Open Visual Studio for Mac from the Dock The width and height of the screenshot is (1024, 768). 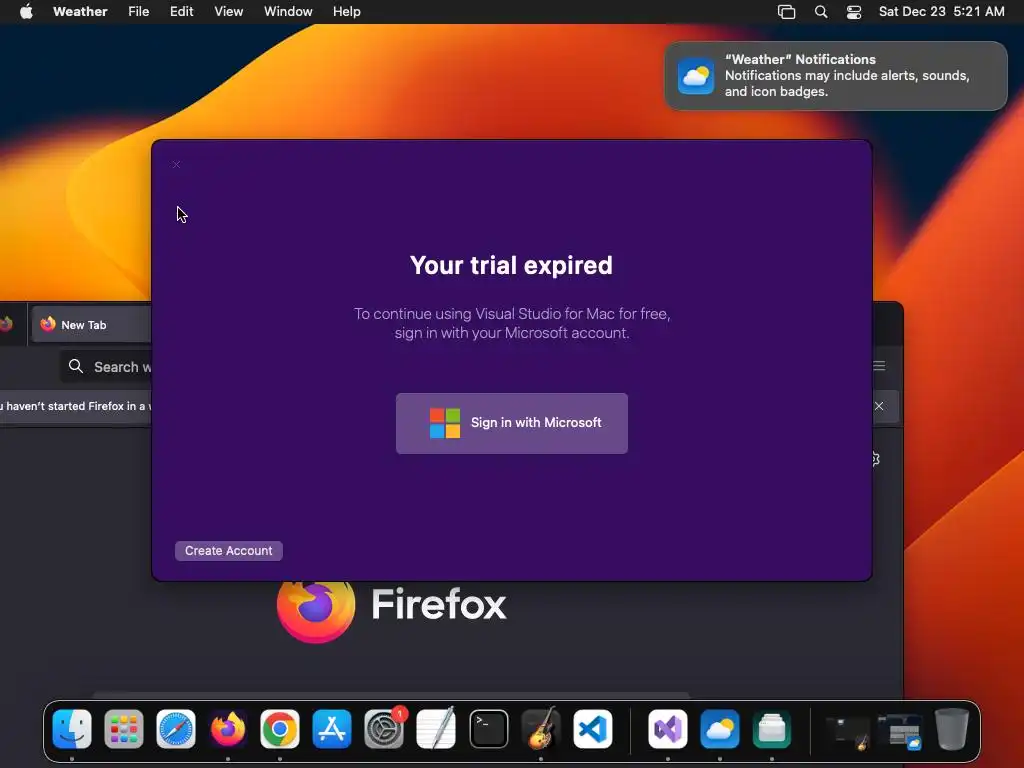pyautogui.click(x=667, y=729)
